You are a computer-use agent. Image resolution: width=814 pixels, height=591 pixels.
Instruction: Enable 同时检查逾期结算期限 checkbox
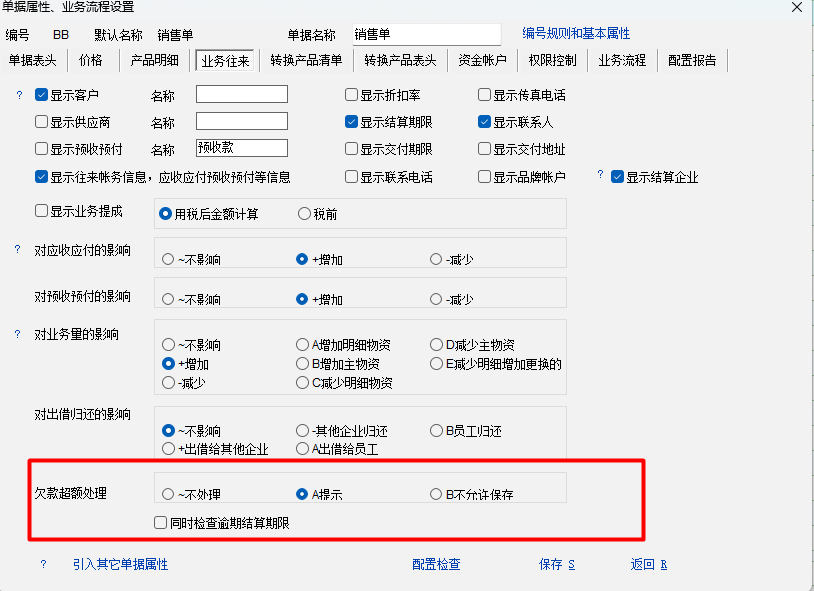[160, 522]
